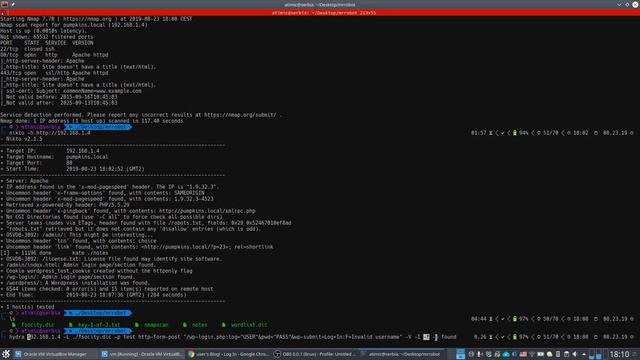This screenshot has width=640, height=360.
Task: Open the volume speaker tray icon
Action: (575, 354)
